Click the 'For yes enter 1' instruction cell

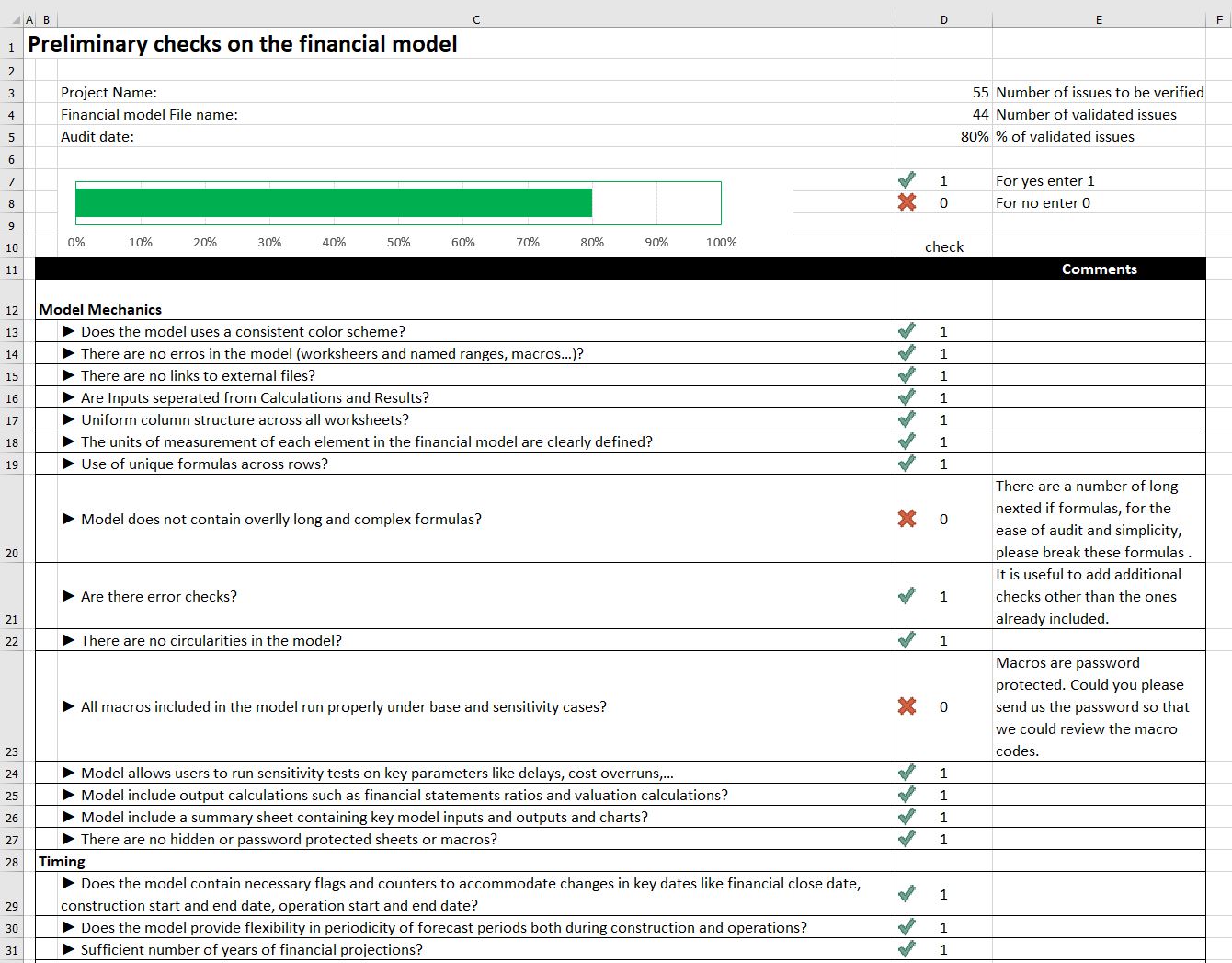(x=1099, y=180)
